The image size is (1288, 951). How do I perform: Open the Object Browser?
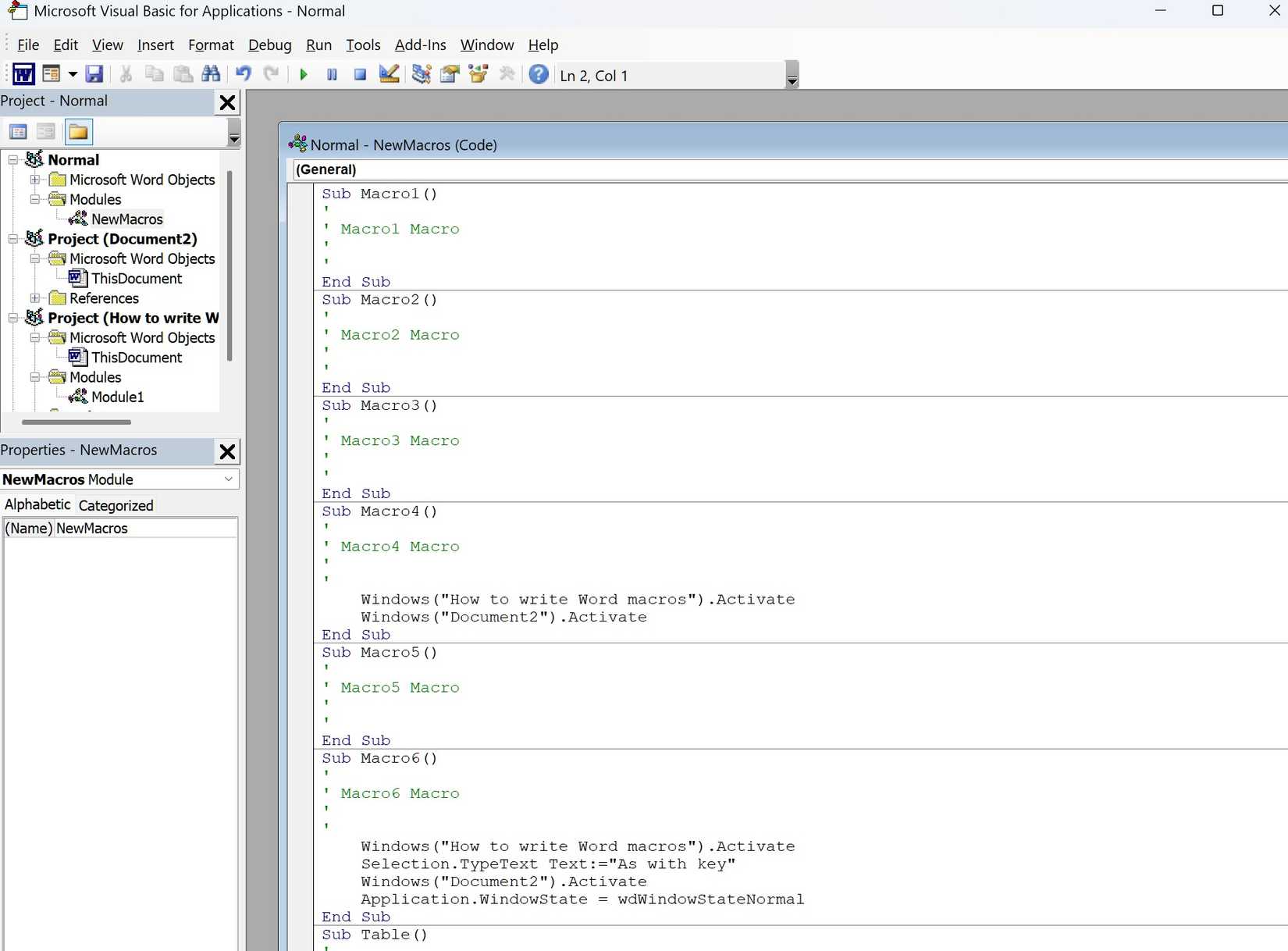point(478,74)
